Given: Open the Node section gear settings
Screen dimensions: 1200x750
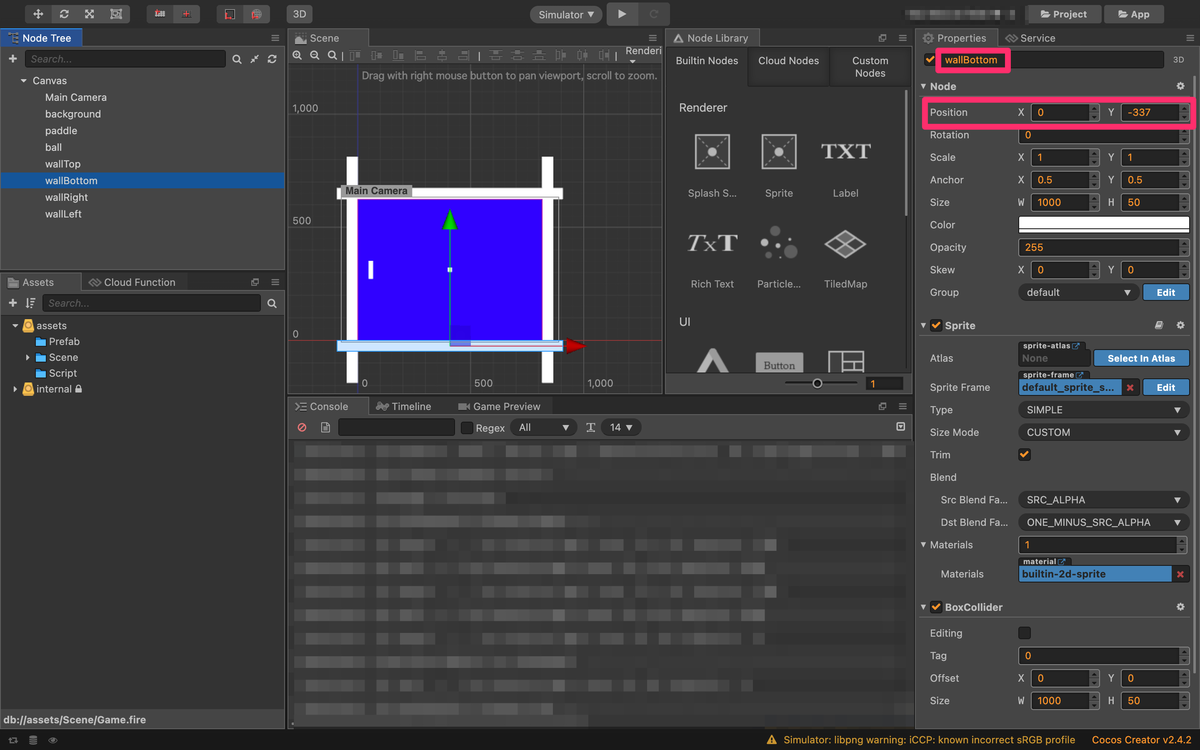Looking at the screenshot, I should [1180, 87].
